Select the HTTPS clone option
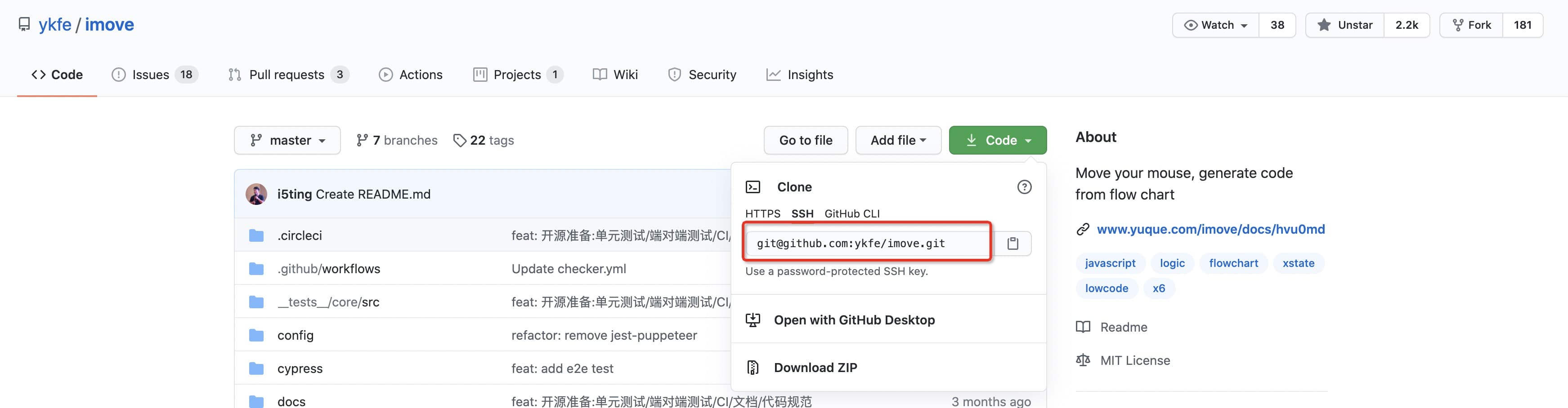1568x408 pixels. [x=762, y=213]
